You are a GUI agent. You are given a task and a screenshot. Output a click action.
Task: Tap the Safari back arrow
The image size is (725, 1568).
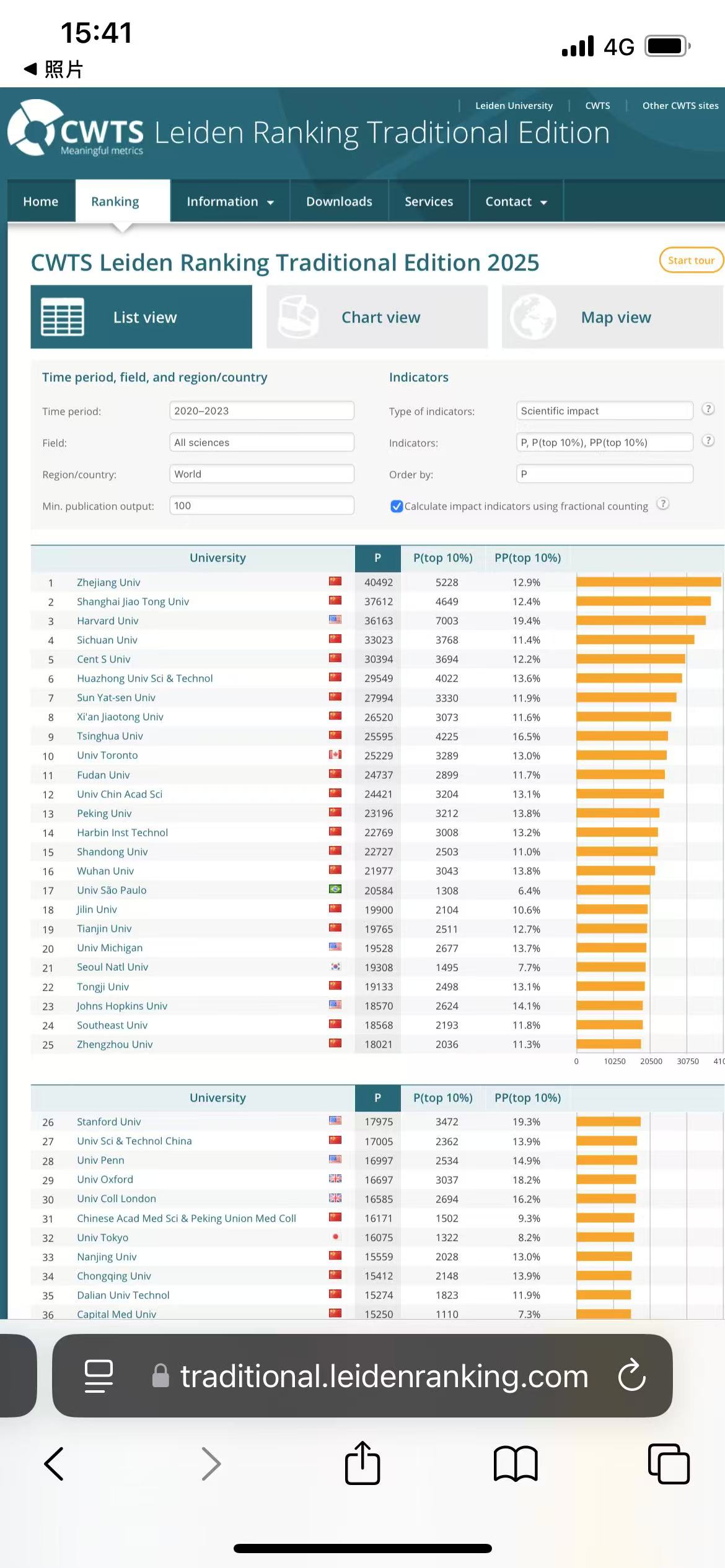point(55,1464)
